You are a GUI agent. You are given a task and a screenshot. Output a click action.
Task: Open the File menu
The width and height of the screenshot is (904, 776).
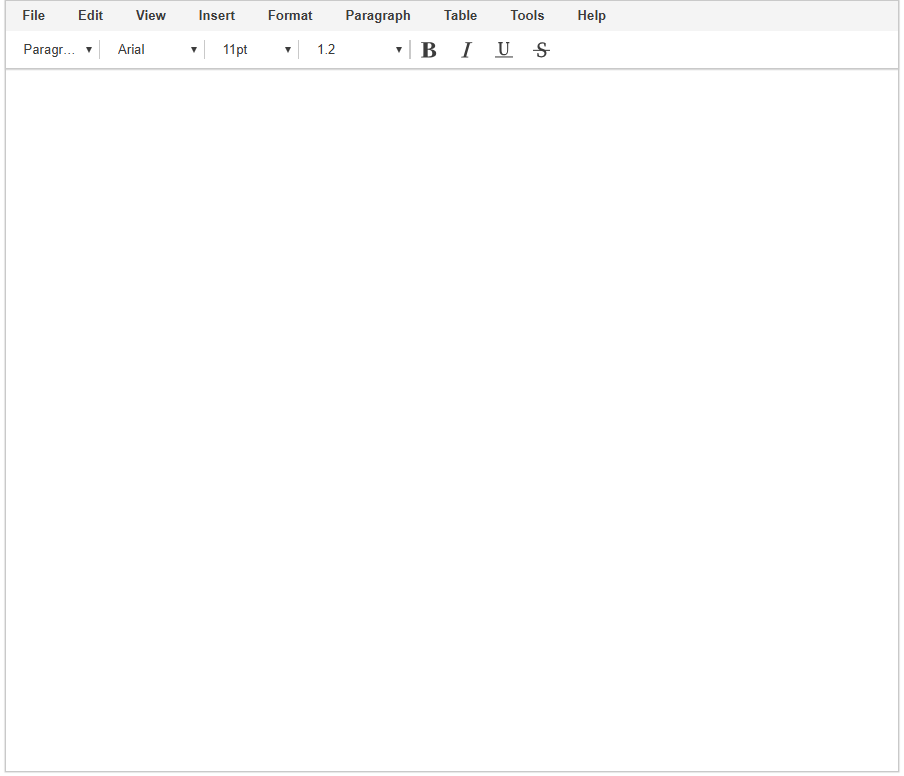tap(33, 16)
